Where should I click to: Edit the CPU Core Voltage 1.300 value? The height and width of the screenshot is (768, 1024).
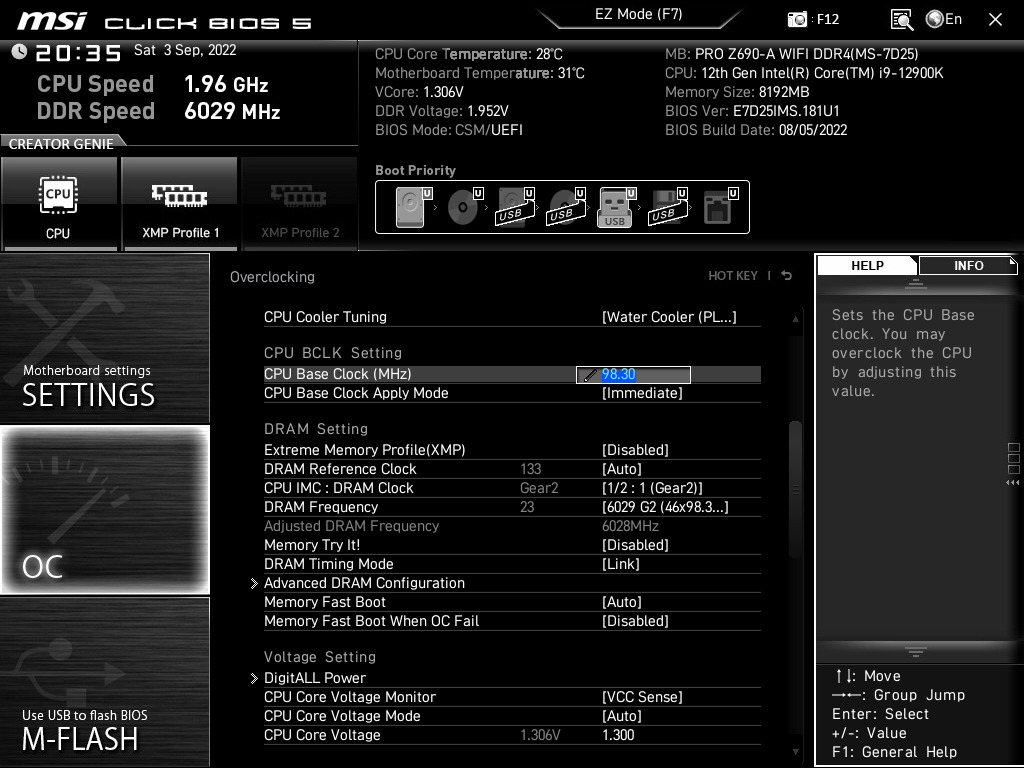pos(618,735)
